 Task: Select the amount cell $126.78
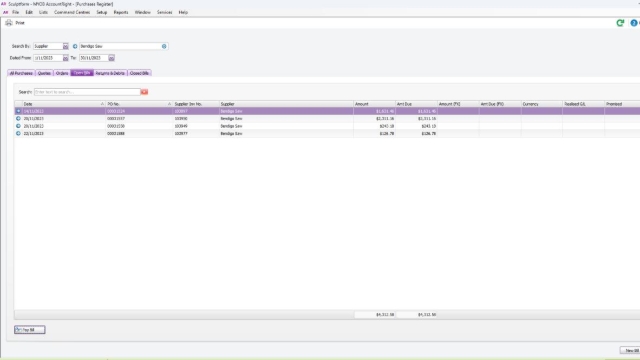pos(374,133)
